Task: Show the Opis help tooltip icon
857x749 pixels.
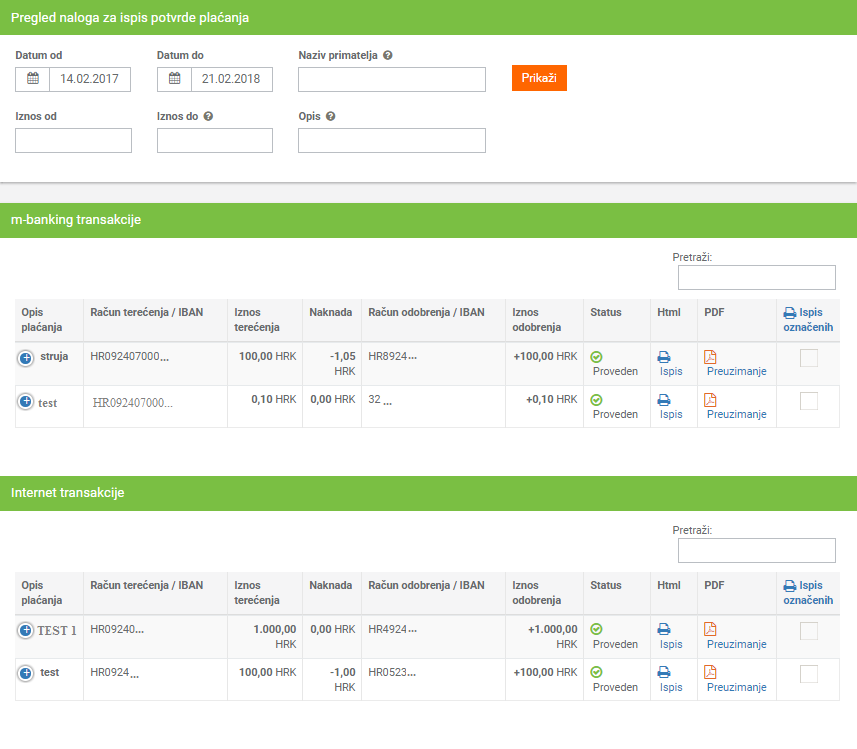Action: pyautogui.click(x=331, y=116)
